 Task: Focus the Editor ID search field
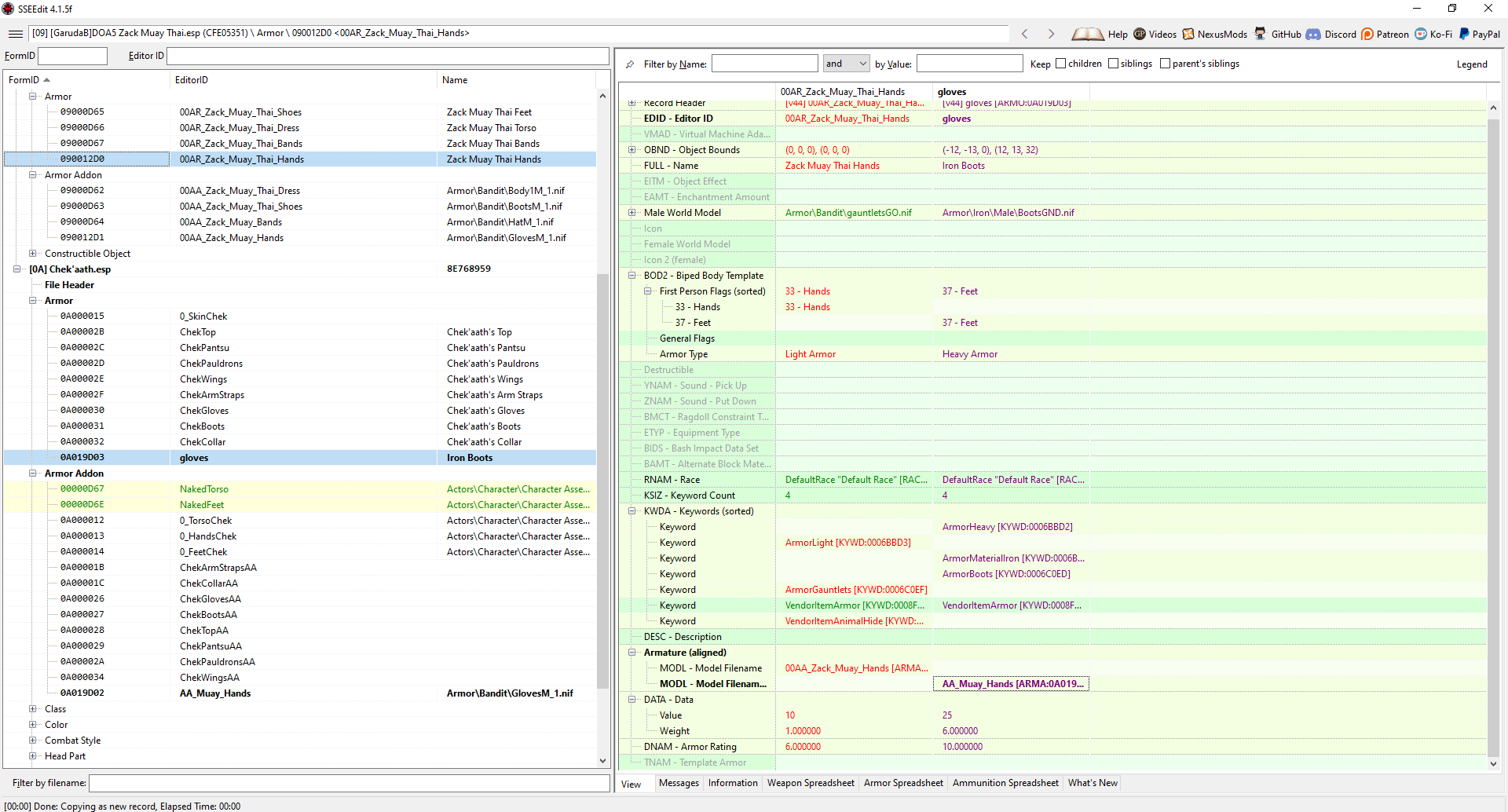click(x=388, y=56)
